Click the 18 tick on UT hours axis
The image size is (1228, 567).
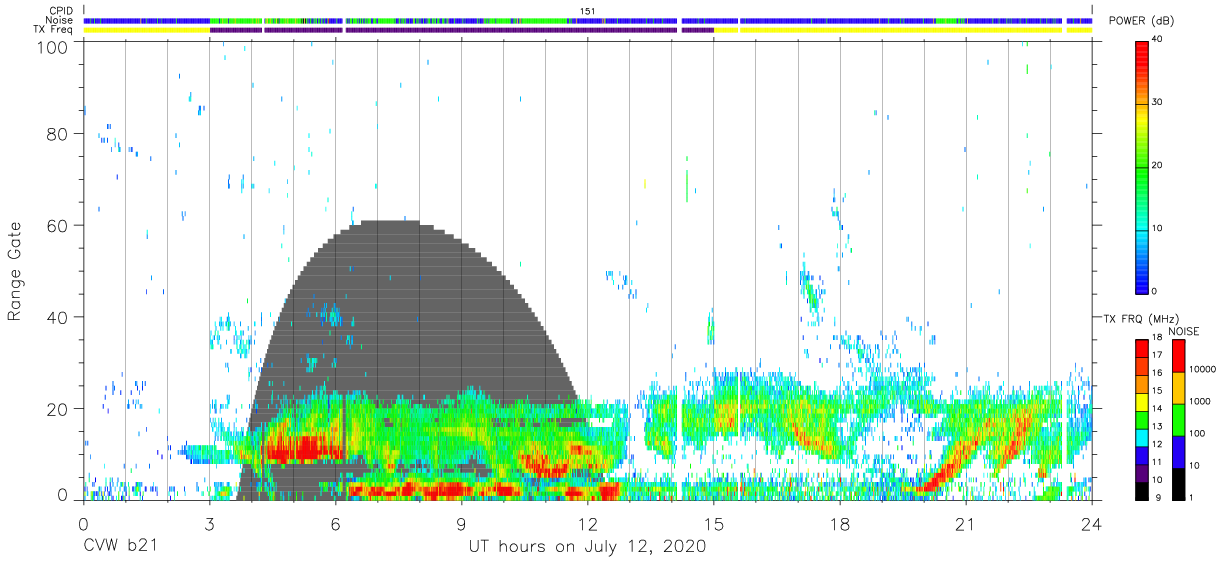coord(840,523)
